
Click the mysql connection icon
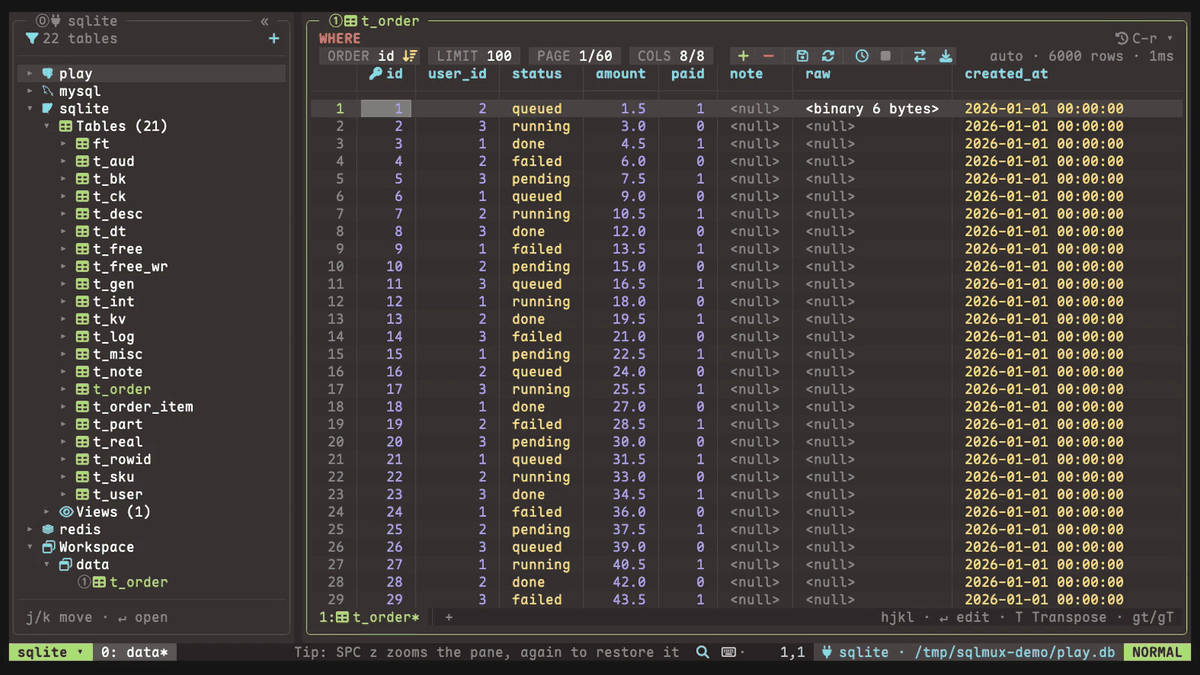click(x=47, y=91)
